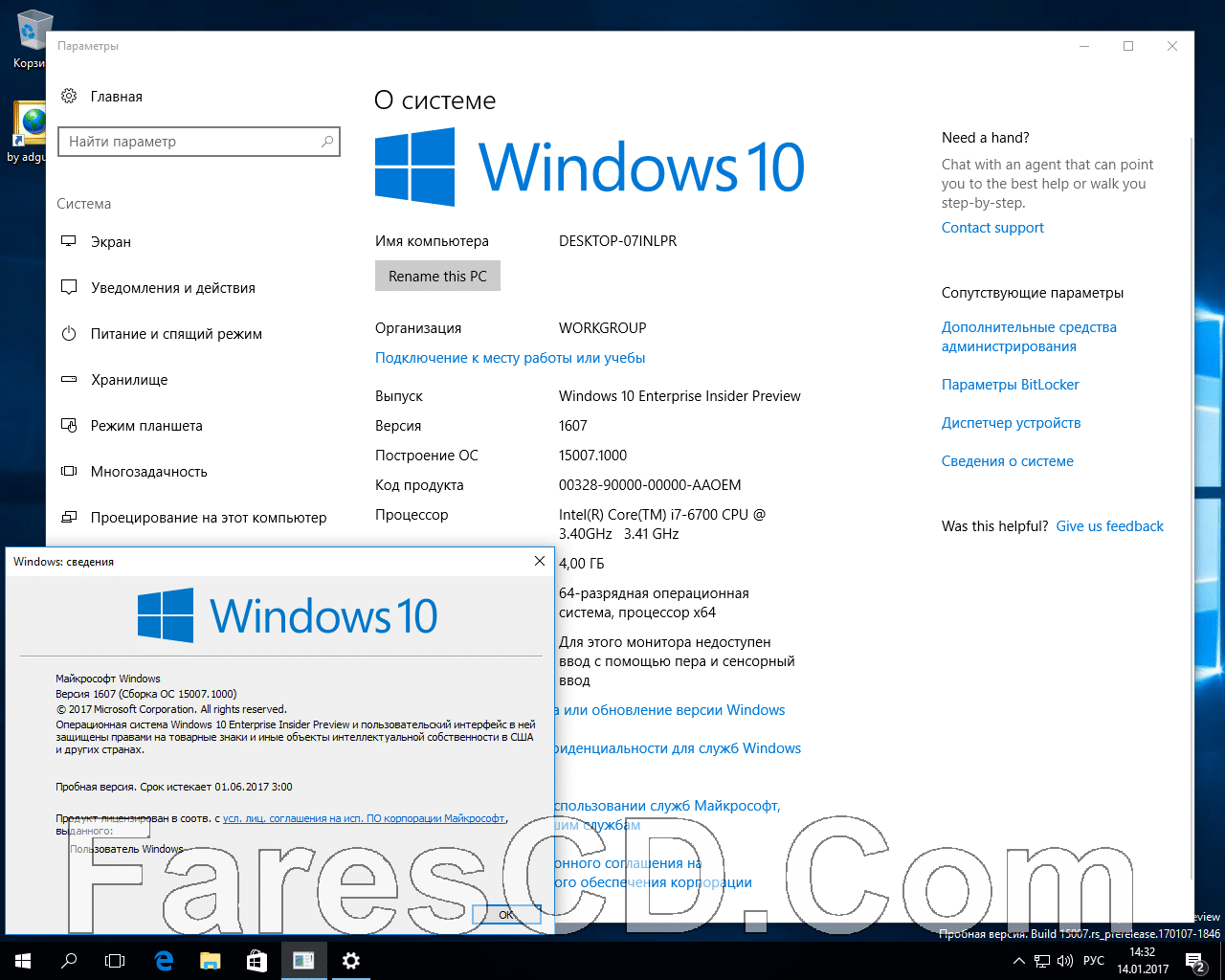Click the Уведомления и действия icon
Image resolution: width=1225 pixels, height=980 pixels.
click(69, 287)
